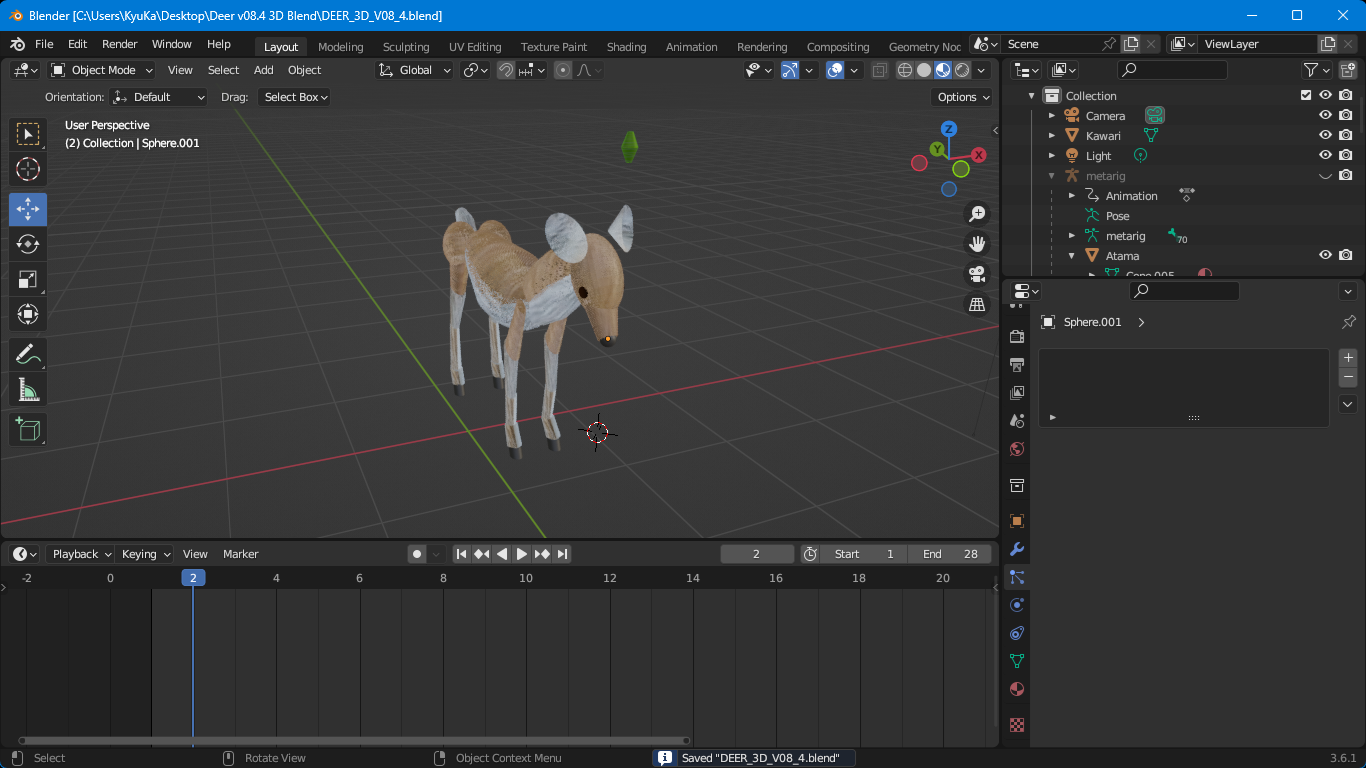Disable Light in renders via camera toggle
1366x768 pixels.
click(x=1345, y=155)
